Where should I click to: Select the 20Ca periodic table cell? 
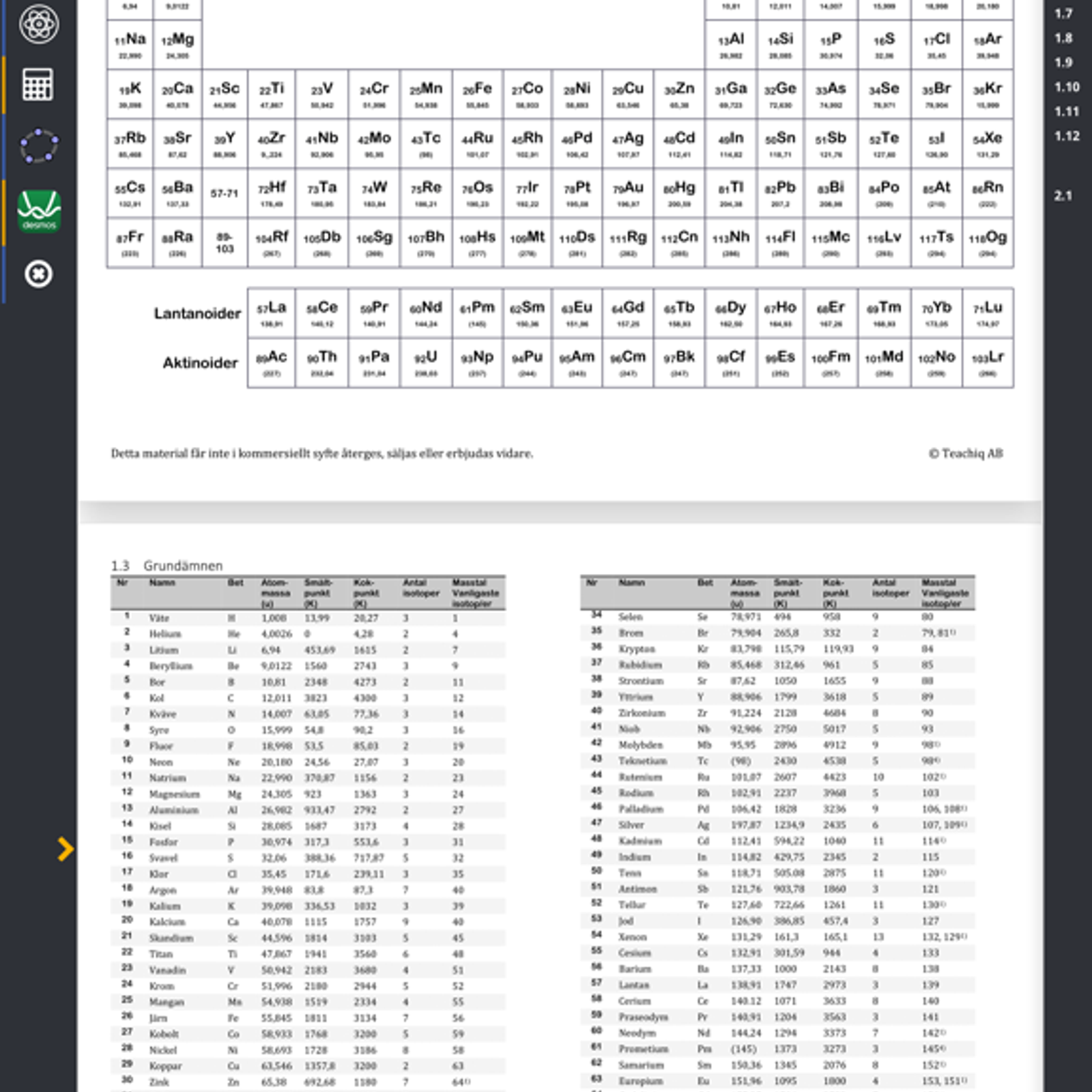point(177,94)
